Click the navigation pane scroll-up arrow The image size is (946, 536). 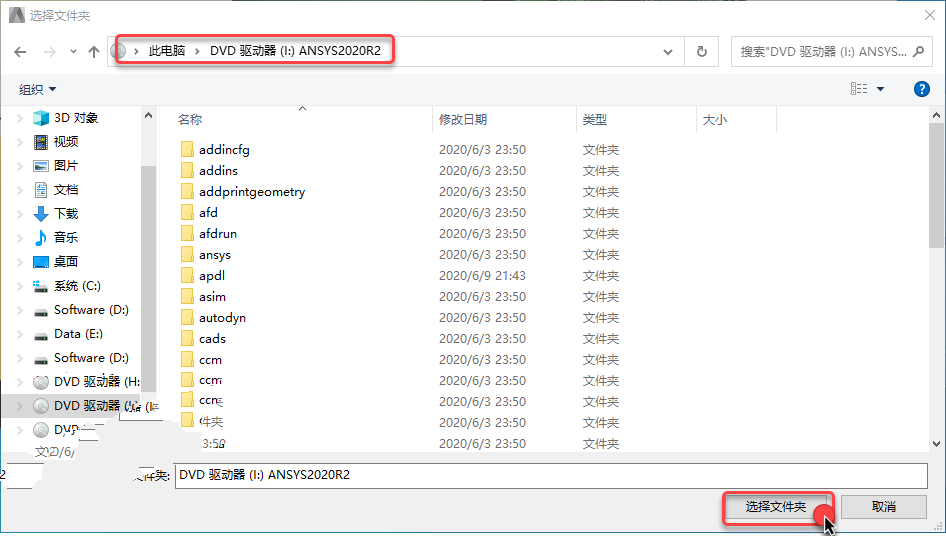click(x=148, y=115)
